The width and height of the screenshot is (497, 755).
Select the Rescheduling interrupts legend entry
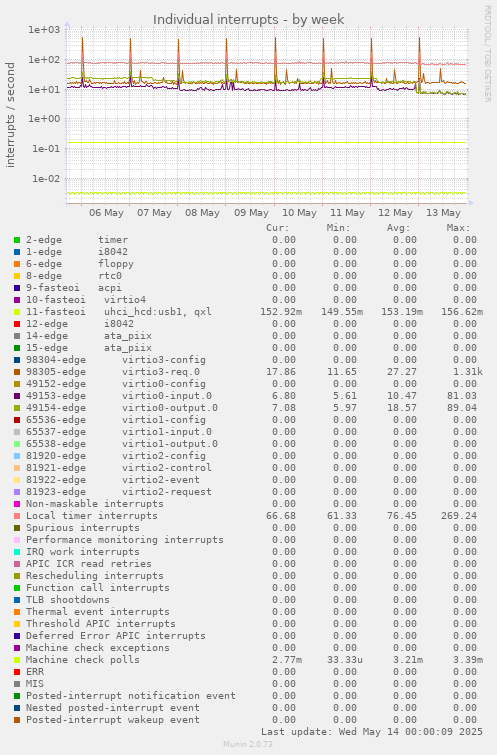94,576
